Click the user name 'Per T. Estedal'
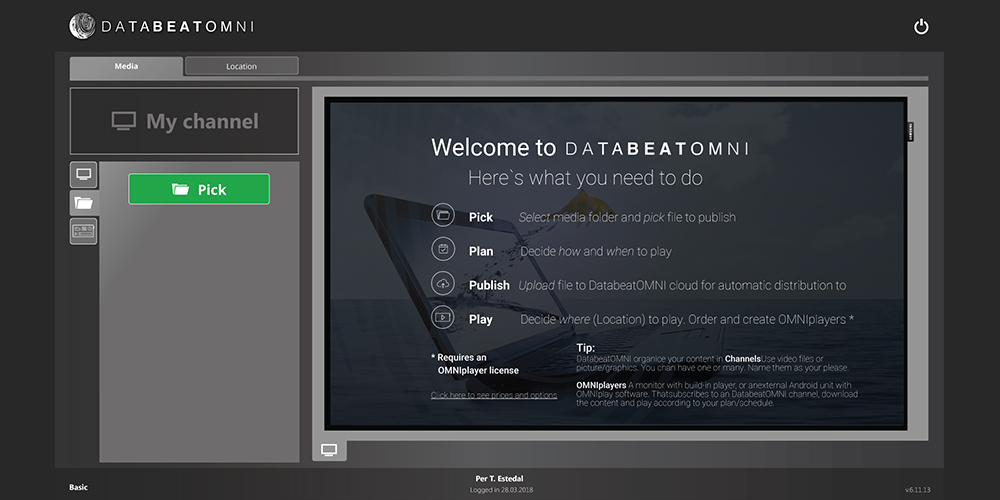The width and height of the screenshot is (1000, 500). pos(499,479)
